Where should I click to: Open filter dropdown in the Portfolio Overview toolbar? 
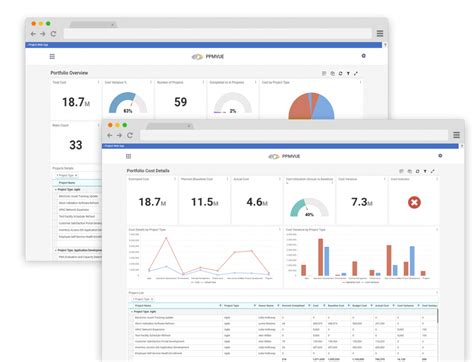click(x=348, y=73)
